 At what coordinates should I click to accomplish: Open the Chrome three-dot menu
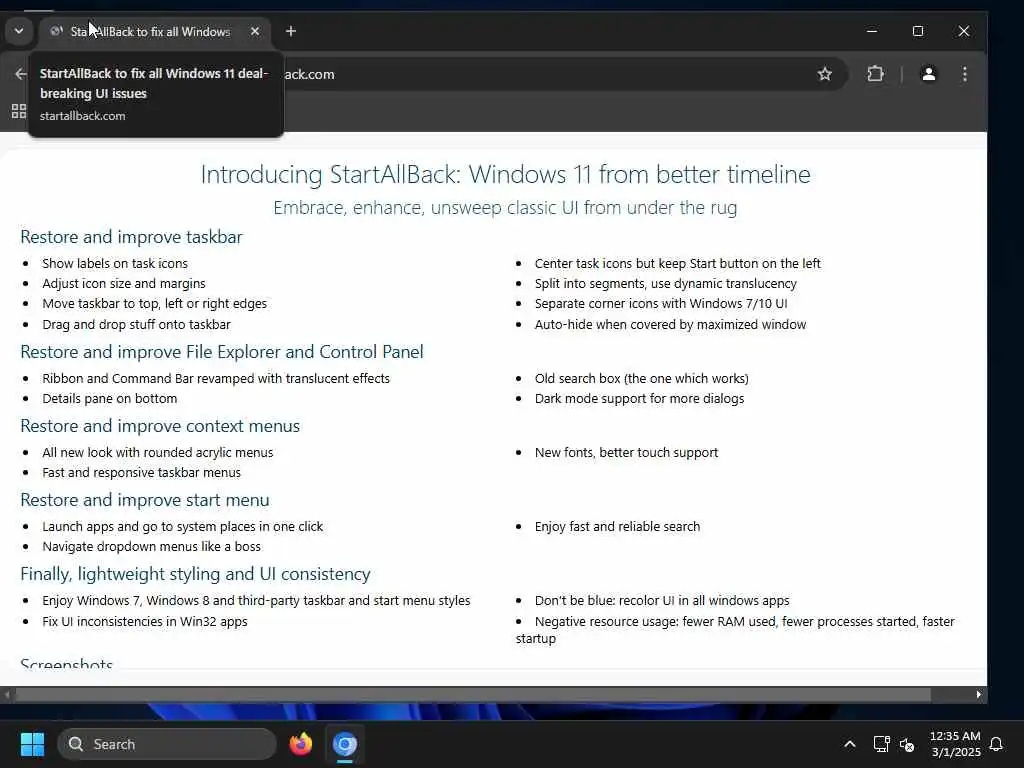[x=965, y=74]
